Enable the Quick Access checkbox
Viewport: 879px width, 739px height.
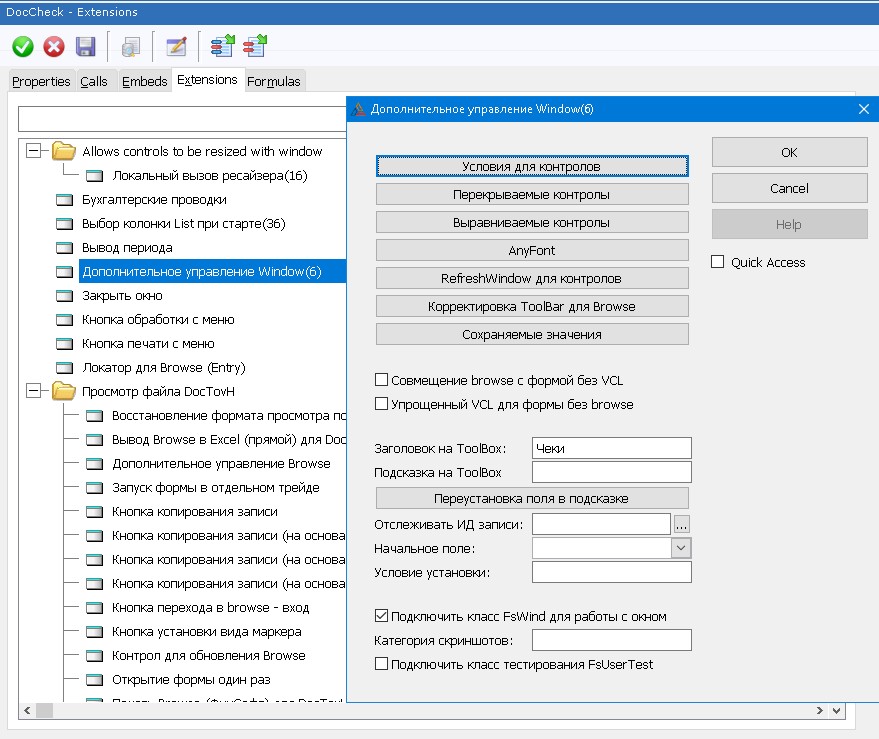pos(717,262)
